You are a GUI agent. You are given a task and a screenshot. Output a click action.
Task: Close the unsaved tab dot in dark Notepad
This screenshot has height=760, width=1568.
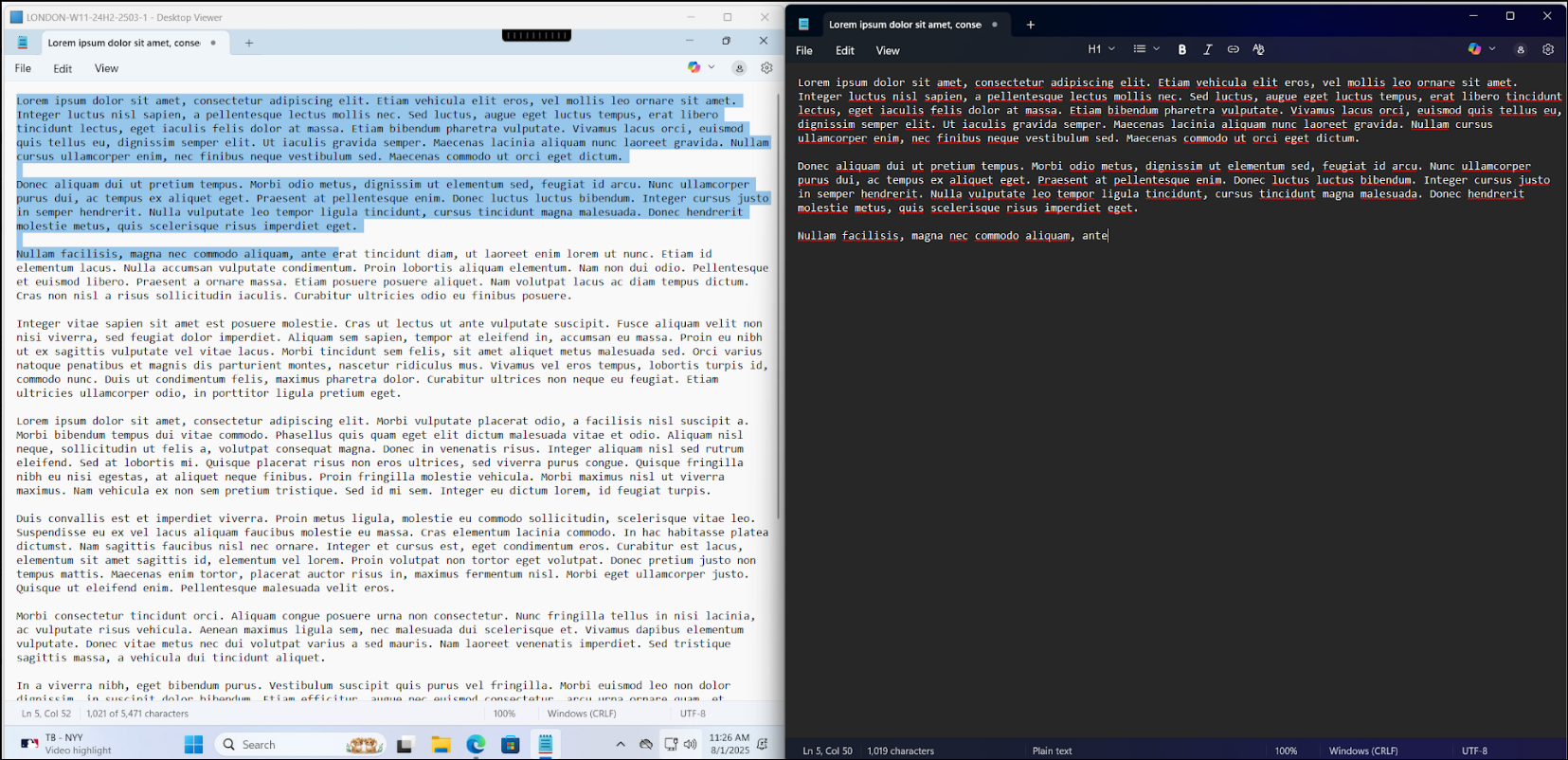click(995, 25)
